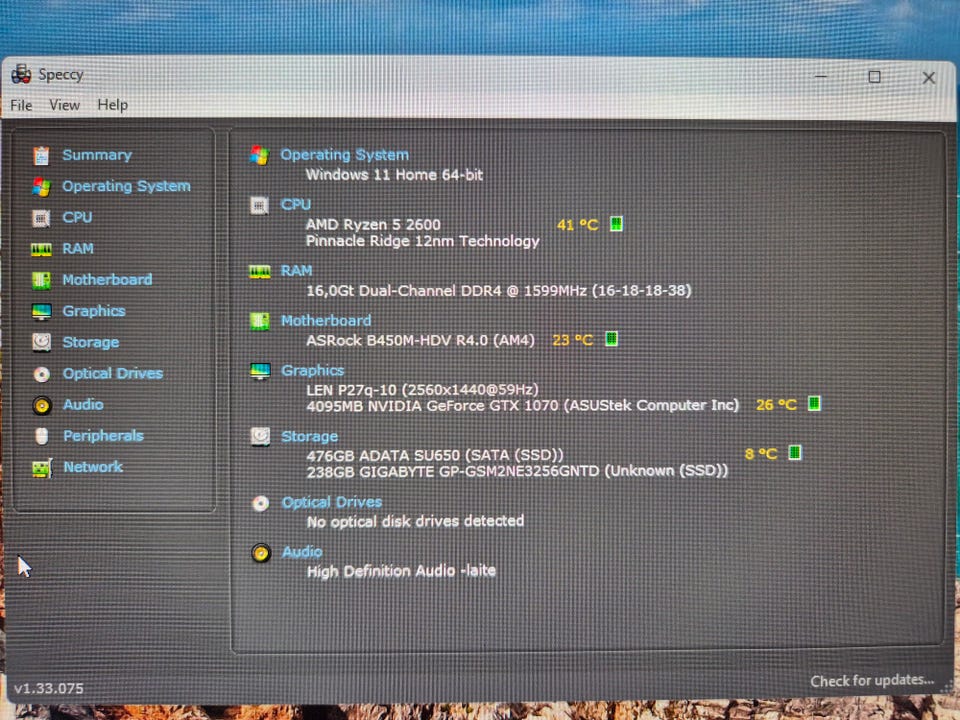Click the CPU temperature value 41 °C
The height and width of the screenshot is (720, 960).
pos(577,225)
